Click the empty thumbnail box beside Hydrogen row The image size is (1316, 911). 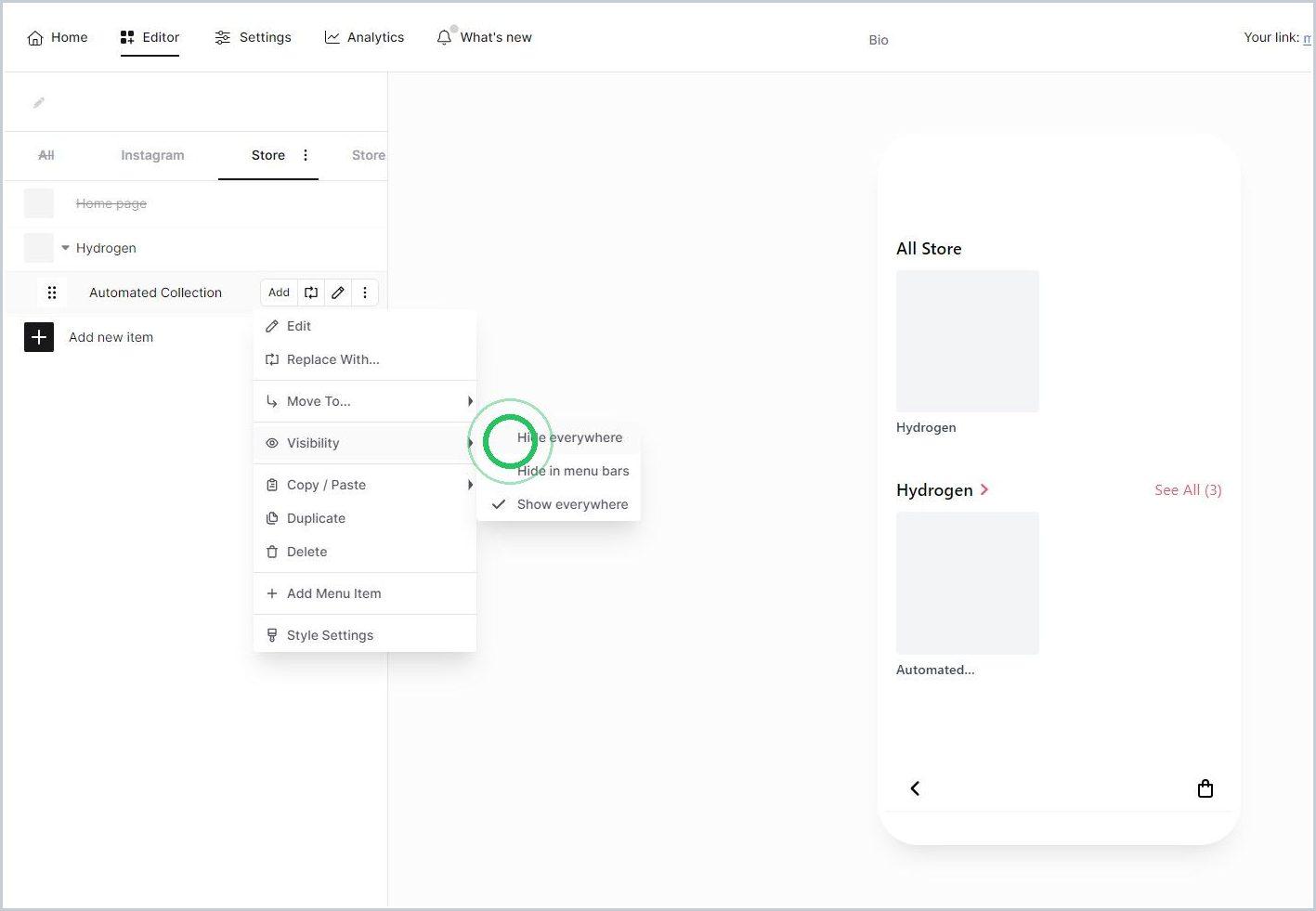39,248
